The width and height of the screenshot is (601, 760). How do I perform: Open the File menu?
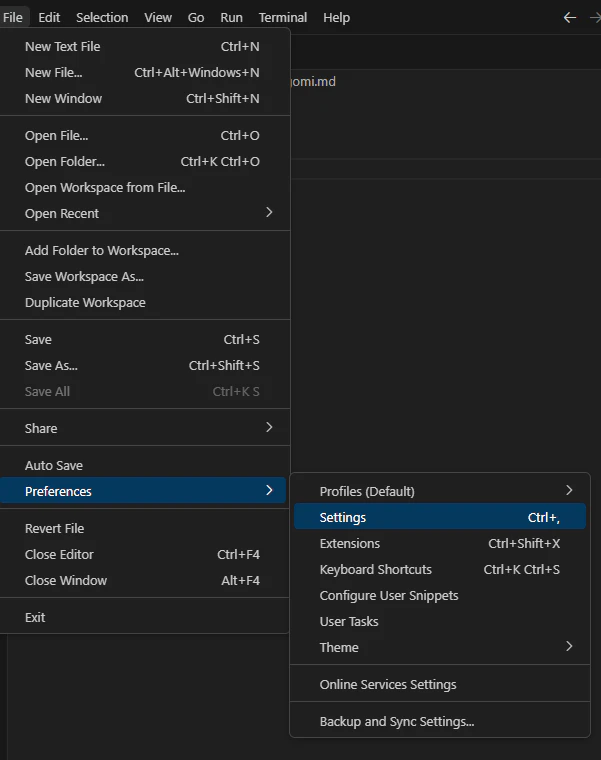coord(13,17)
